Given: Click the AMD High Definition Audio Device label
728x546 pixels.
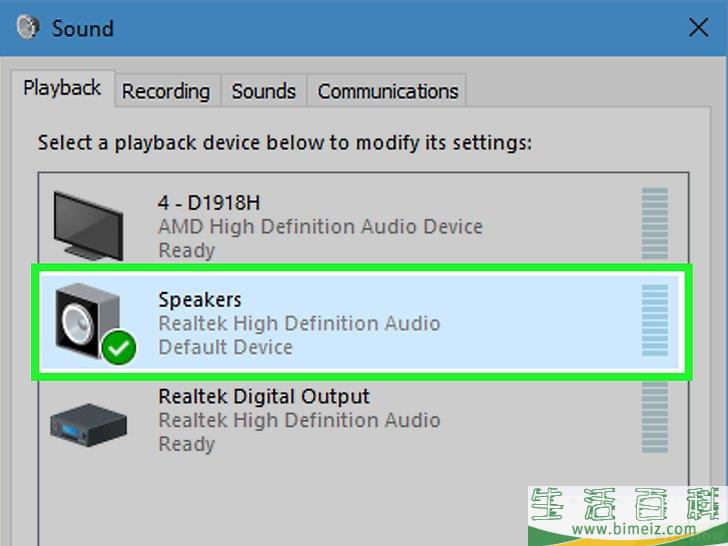Looking at the screenshot, I should point(320,227).
